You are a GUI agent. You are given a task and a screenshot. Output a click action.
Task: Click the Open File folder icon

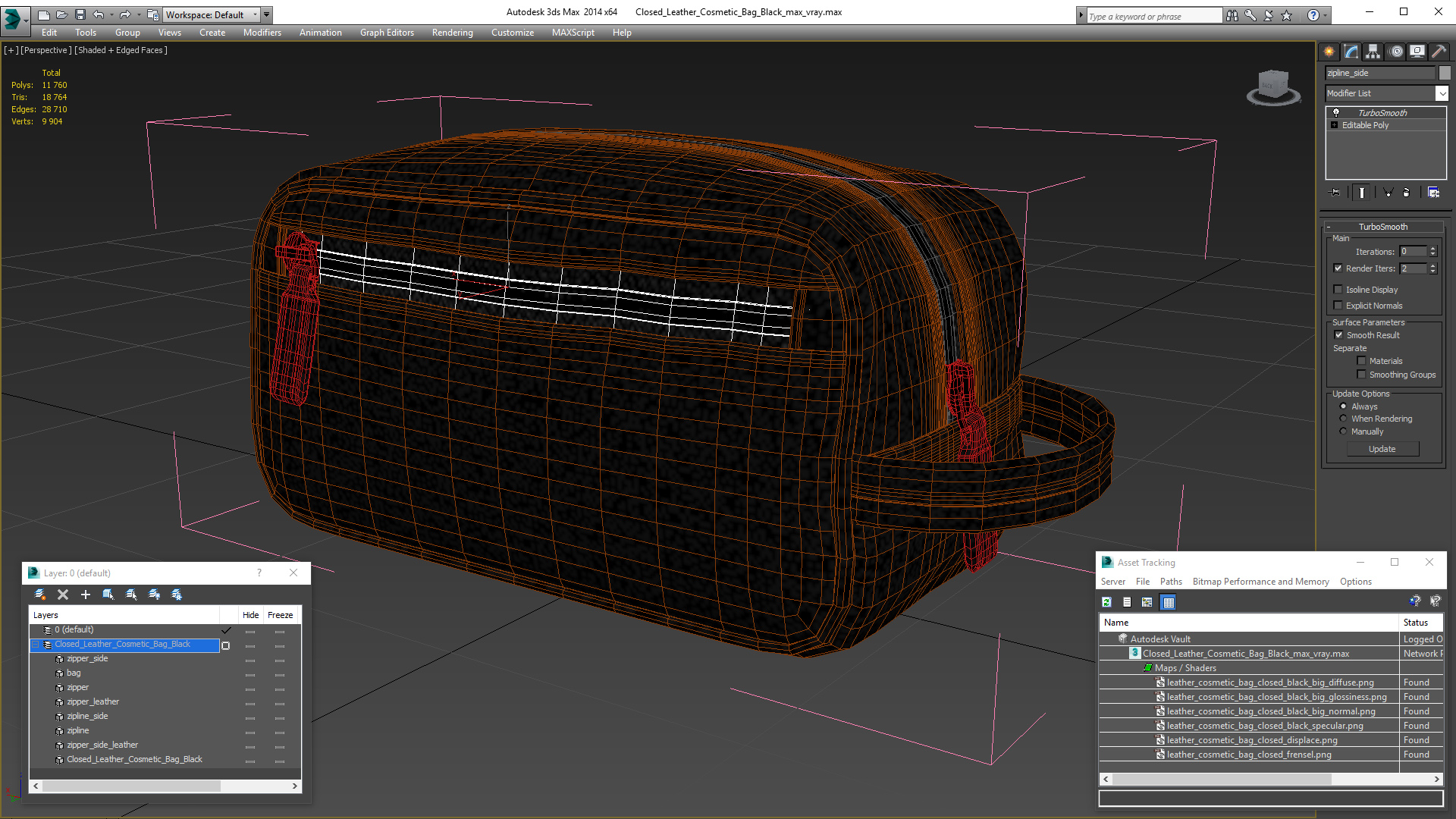61,14
